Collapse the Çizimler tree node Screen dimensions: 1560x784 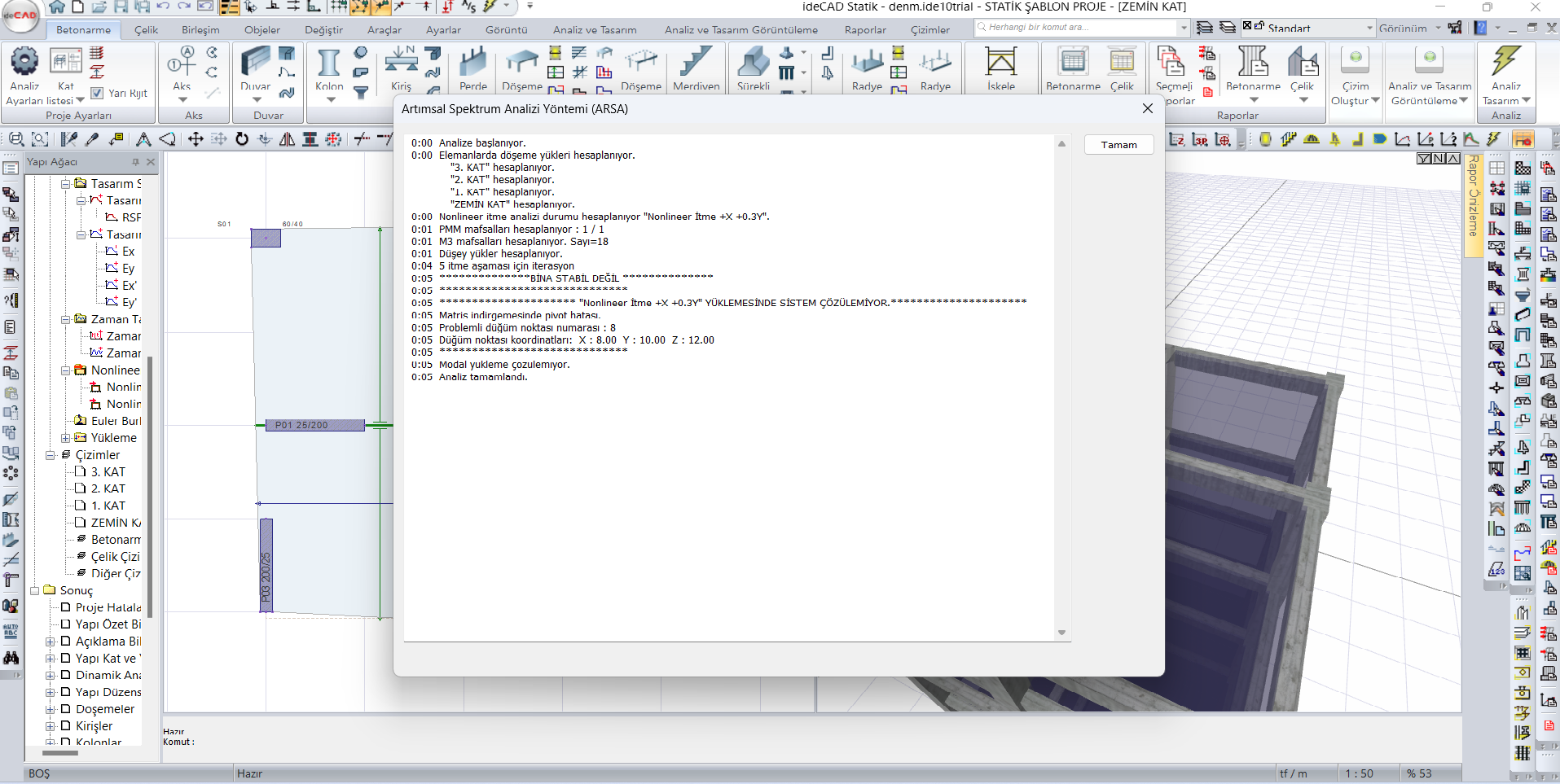51,455
